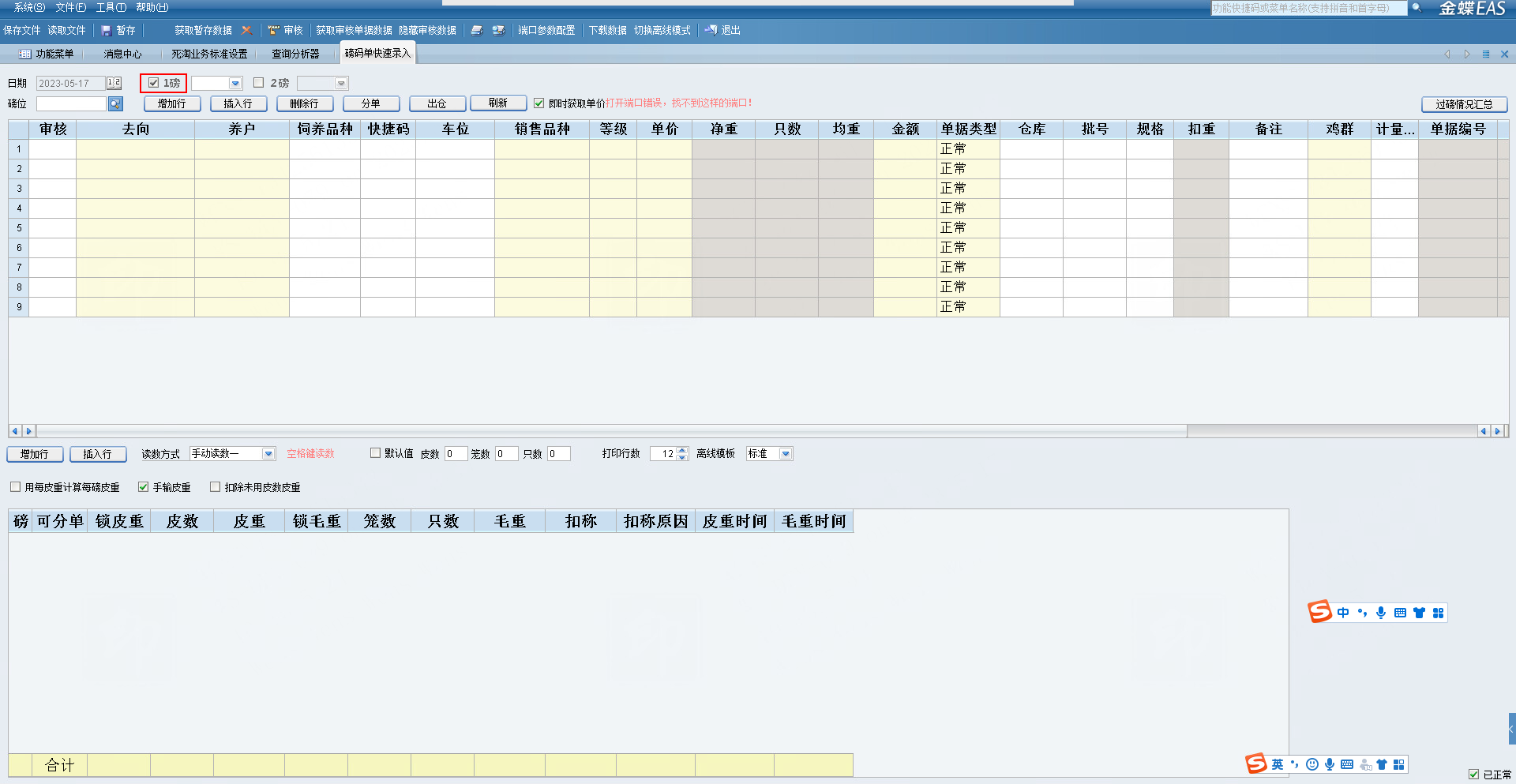Click the printer icon in the toolbar
This screenshot has height=784, width=1516.
(477, 31)
